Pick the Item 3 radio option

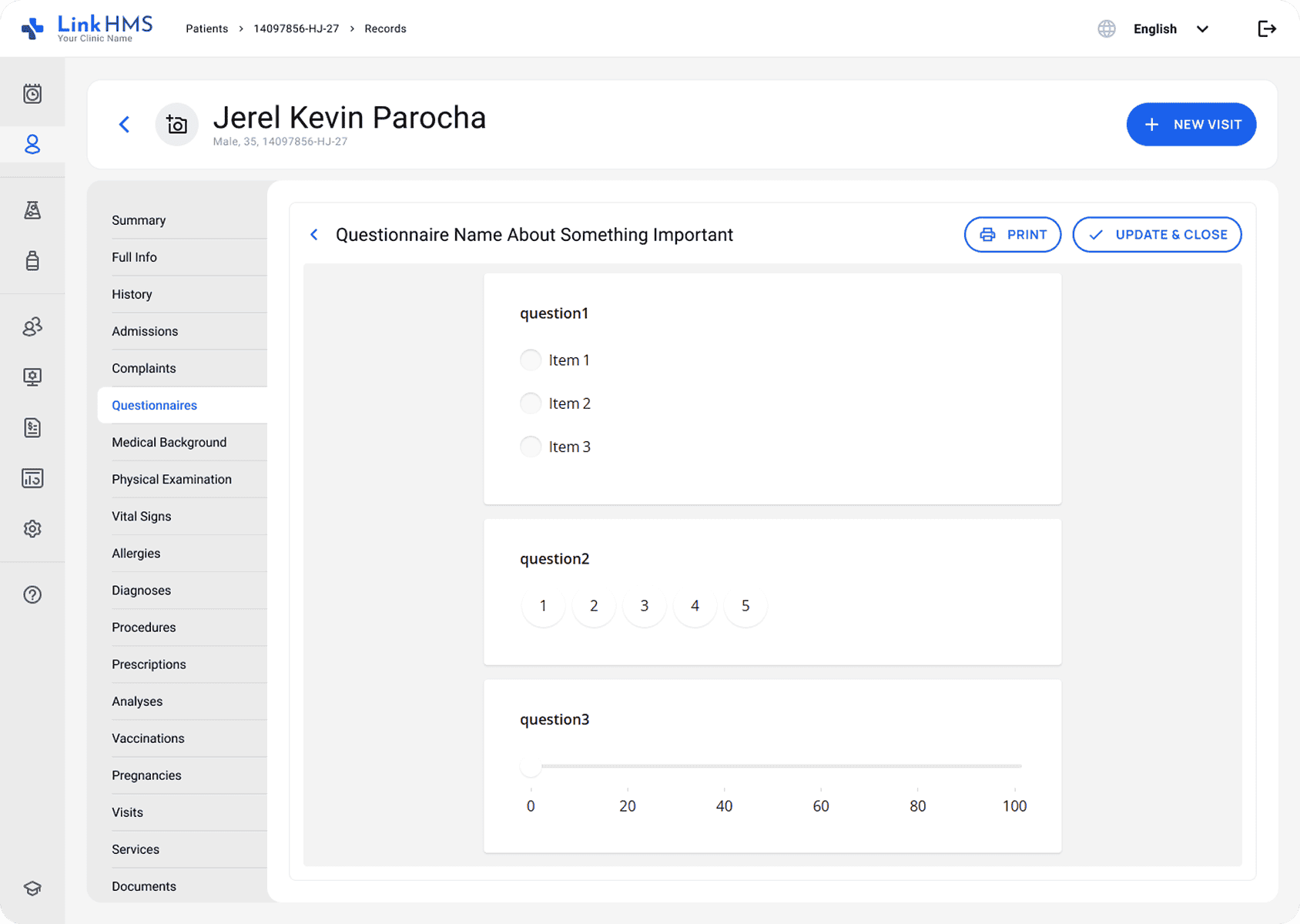(x=531, y=447)
